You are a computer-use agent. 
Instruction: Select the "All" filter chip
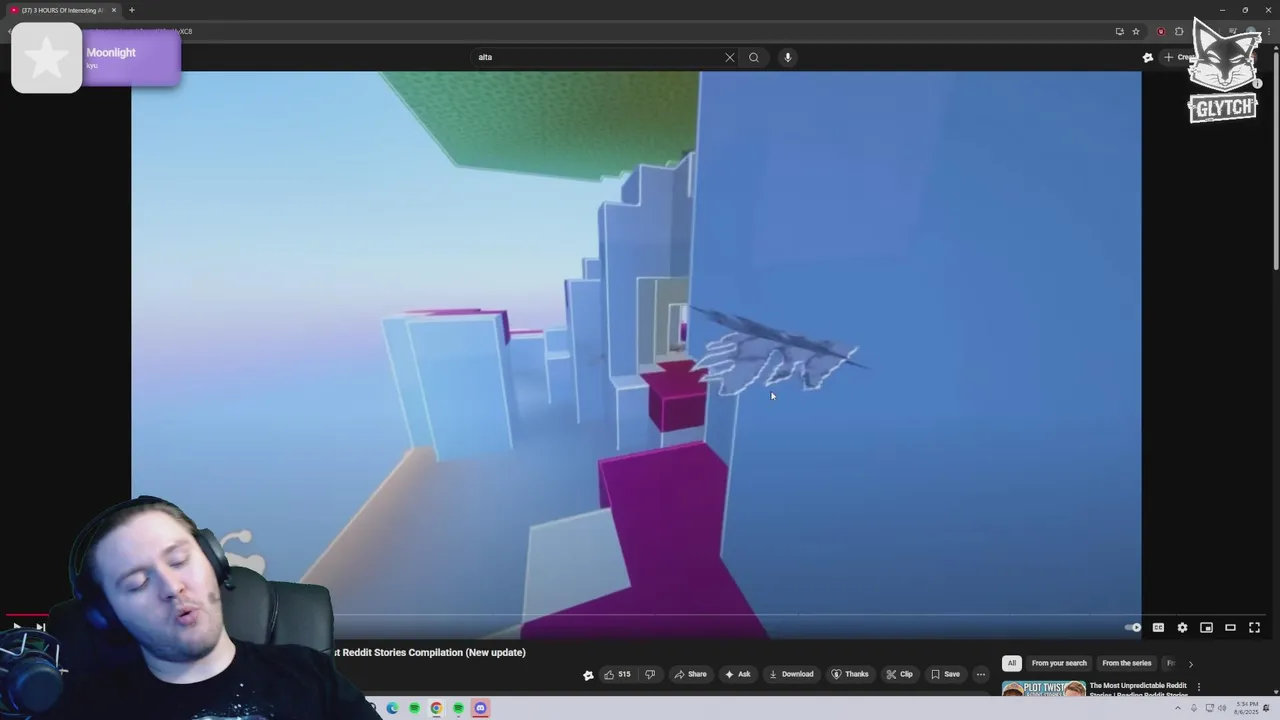click(x=1011, y=663)
